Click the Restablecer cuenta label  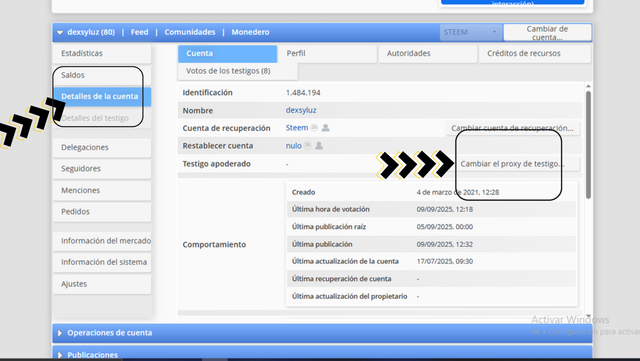click(x=218, y=146)
